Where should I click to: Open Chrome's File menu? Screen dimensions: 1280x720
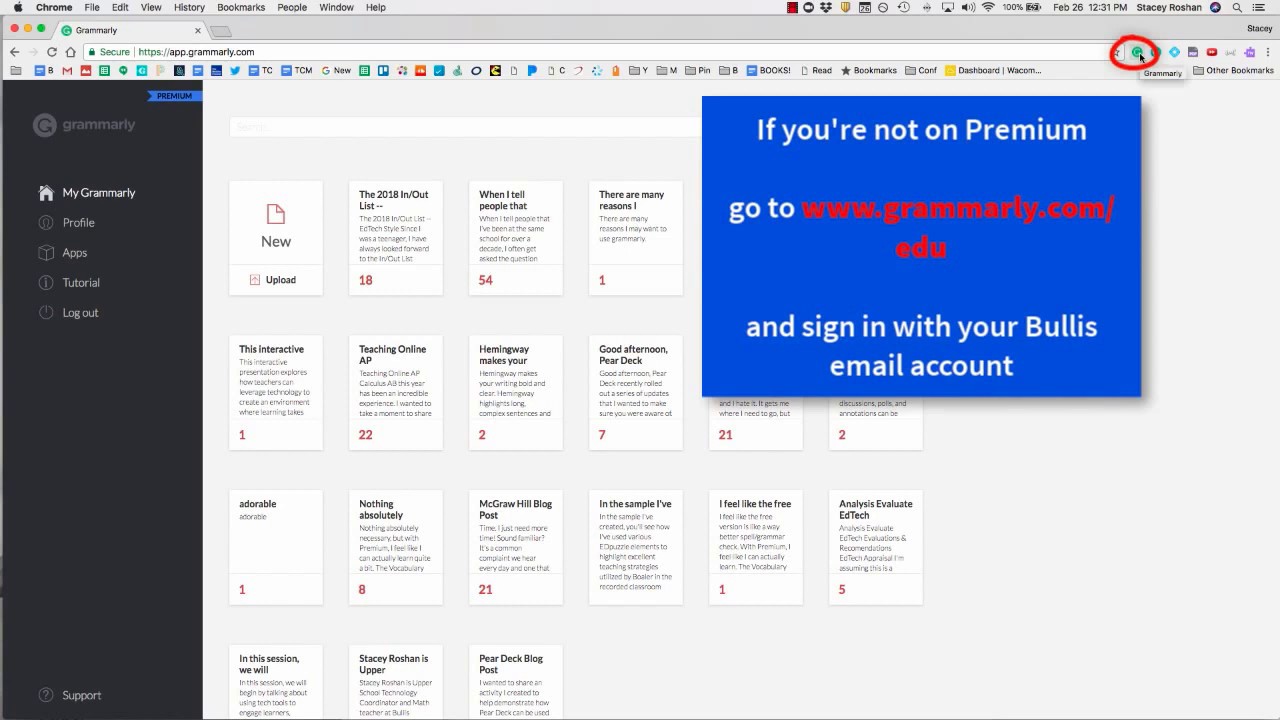(92, 7)
